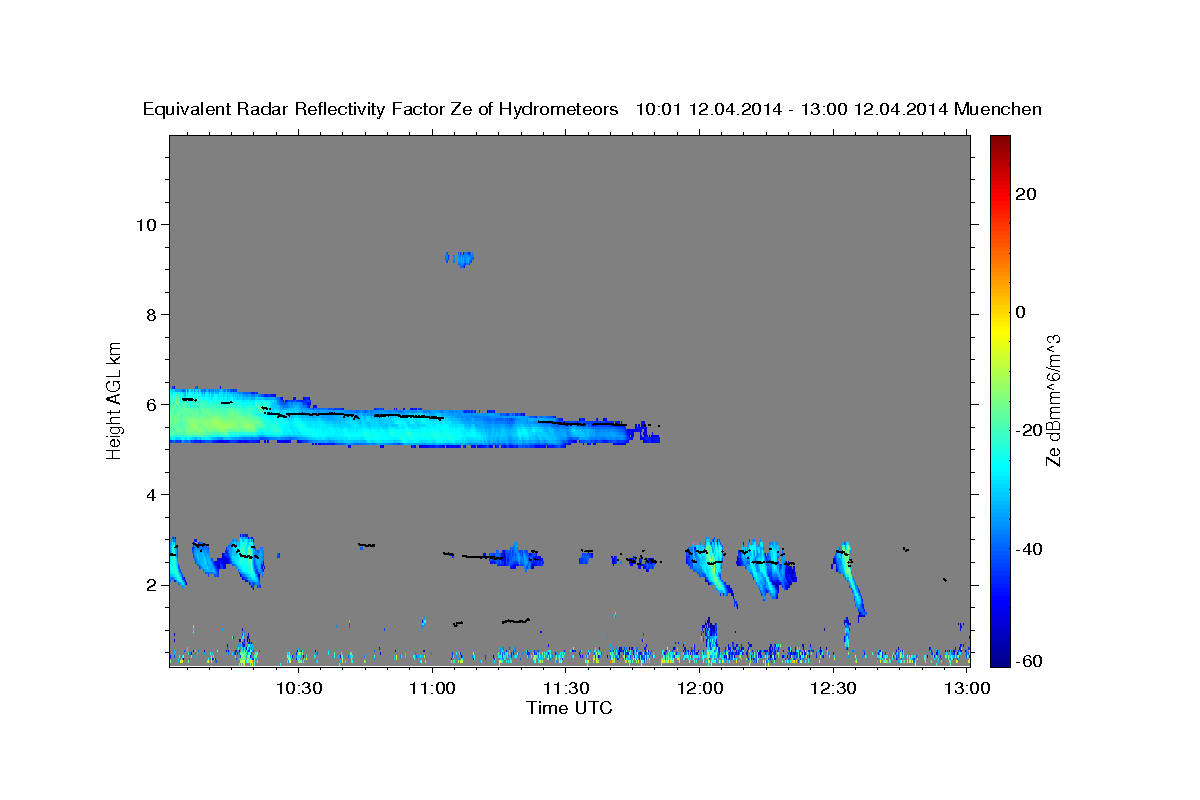
Task: Click the 13:00 time tick label
Action: coord(967,688)
